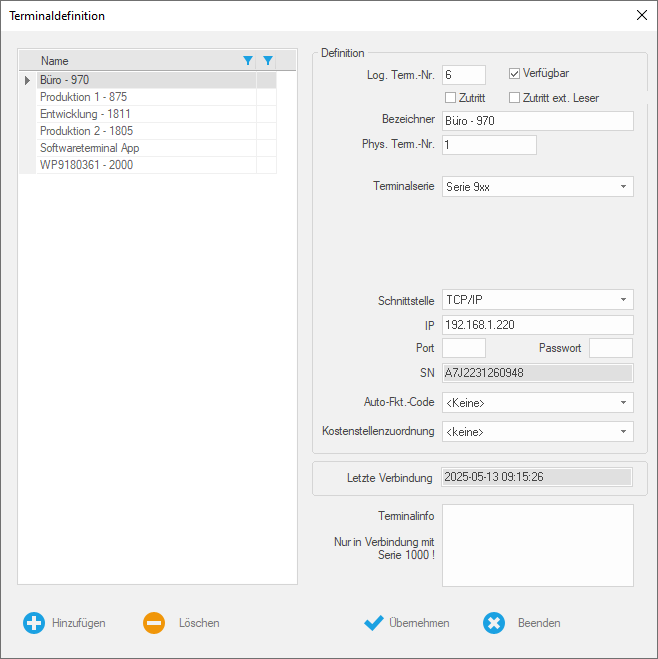658x659 pixels.
Task: Click the blue plus Hinzufügen icon
Action: coord(34,623)
